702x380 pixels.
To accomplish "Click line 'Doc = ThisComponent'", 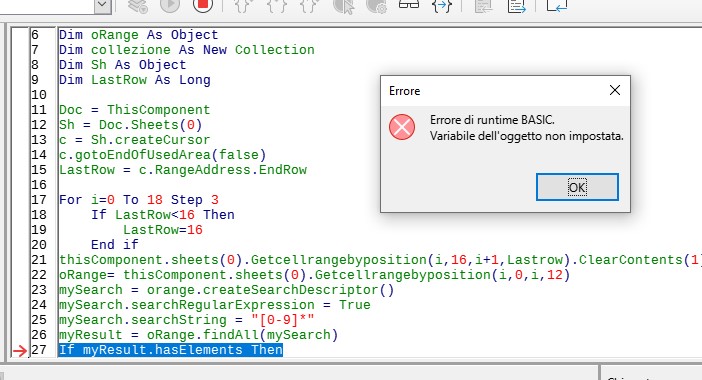I will [x=134, y=110].
